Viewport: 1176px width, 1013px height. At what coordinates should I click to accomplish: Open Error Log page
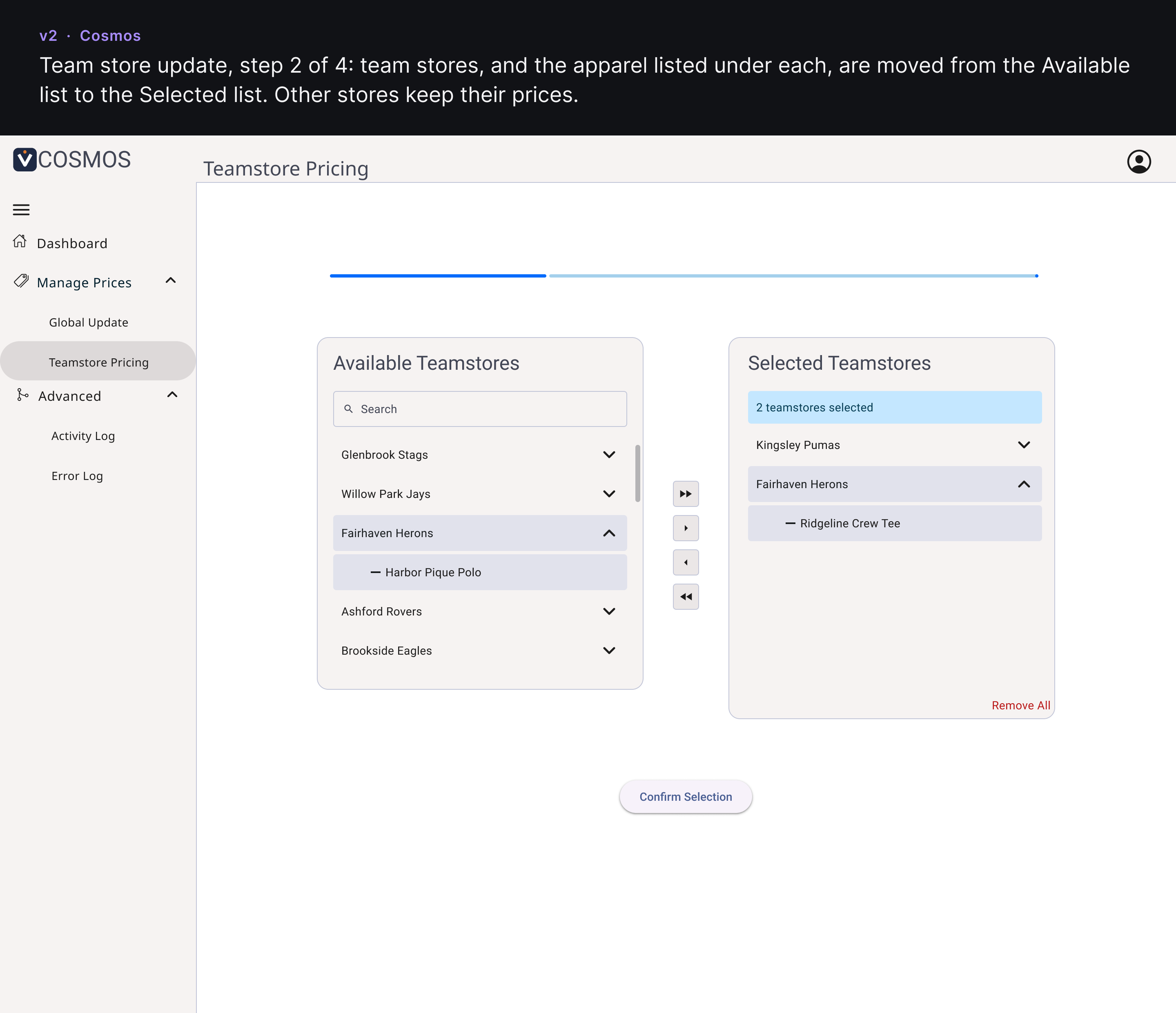pyautogui.click(x=77, y=476)
